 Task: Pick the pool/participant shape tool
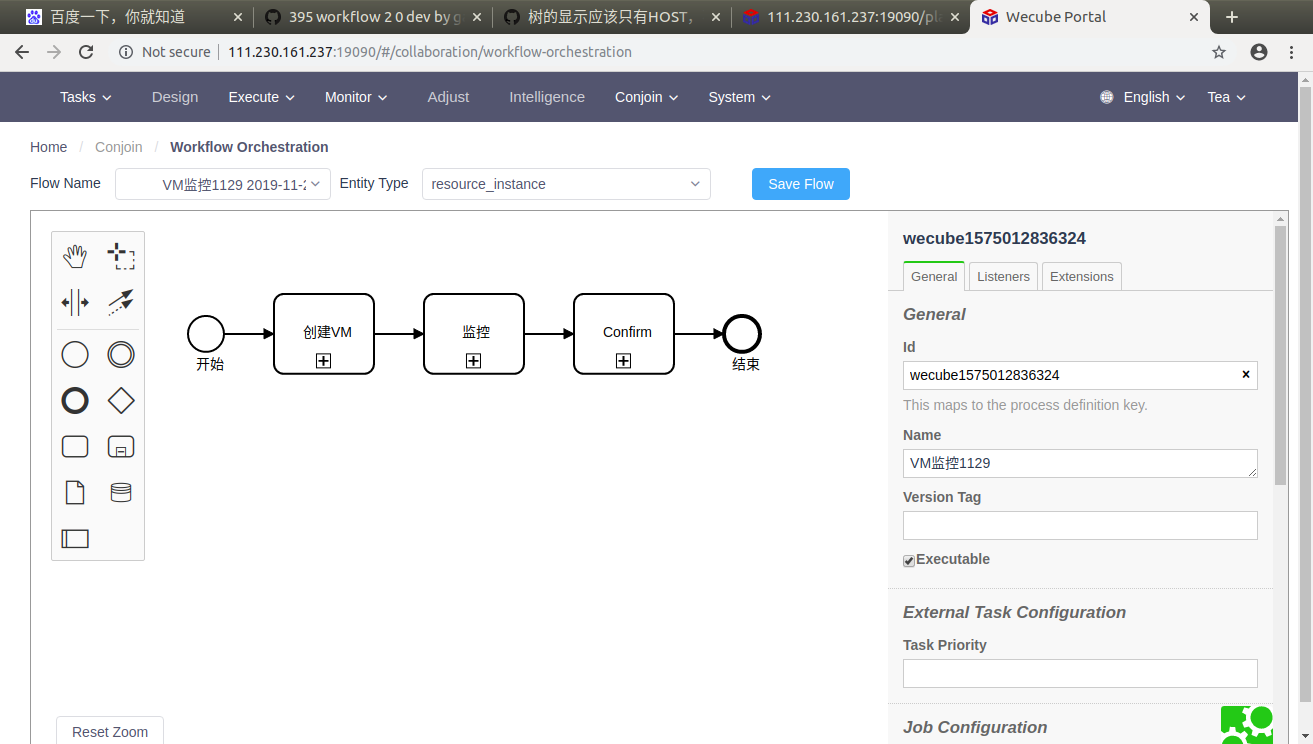75,538
